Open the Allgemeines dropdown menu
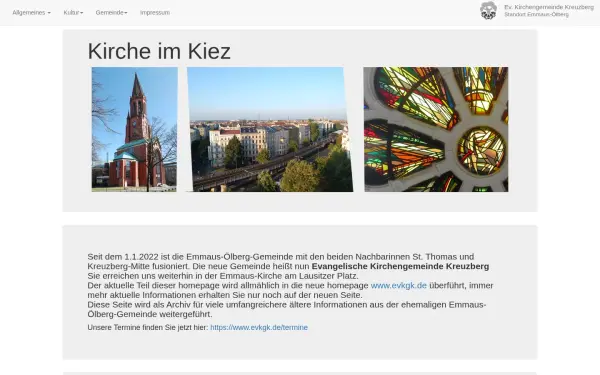This screenshot has height=375, width=600. click(31, 13)
